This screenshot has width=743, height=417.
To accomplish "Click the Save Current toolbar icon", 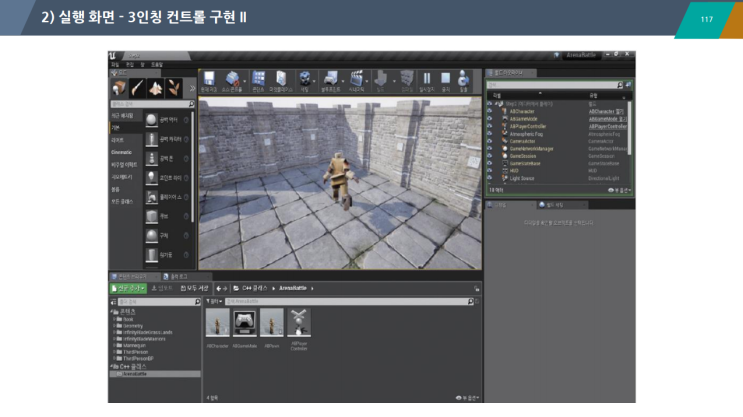I will click(209, 79).
